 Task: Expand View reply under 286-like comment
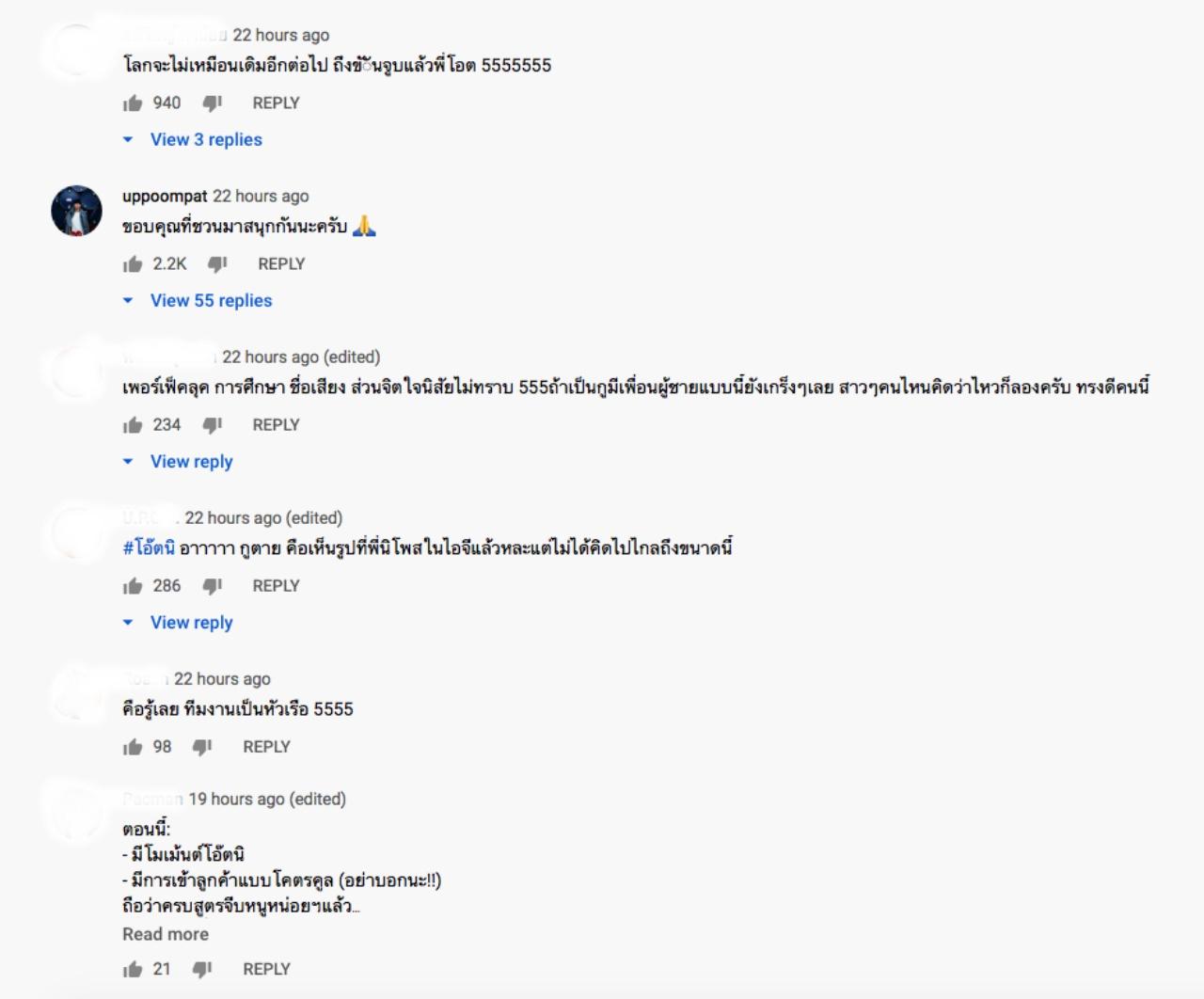click(191, 622)
